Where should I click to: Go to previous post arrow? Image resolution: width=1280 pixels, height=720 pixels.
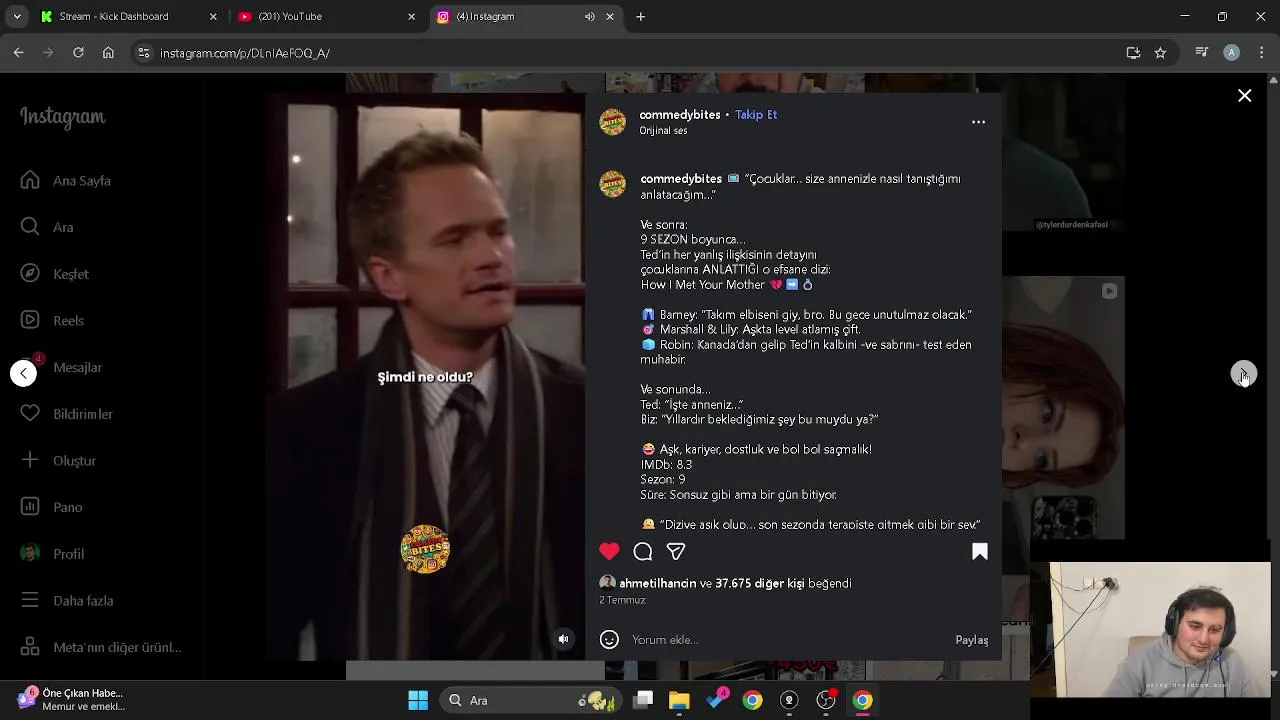click(23, 373)
